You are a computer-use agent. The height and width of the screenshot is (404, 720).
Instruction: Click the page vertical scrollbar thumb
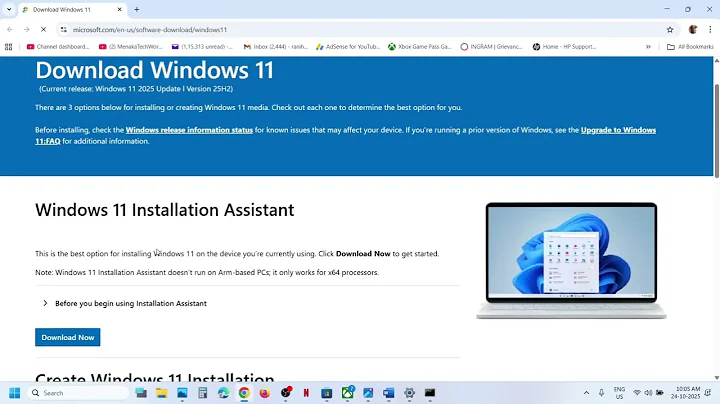716,131
